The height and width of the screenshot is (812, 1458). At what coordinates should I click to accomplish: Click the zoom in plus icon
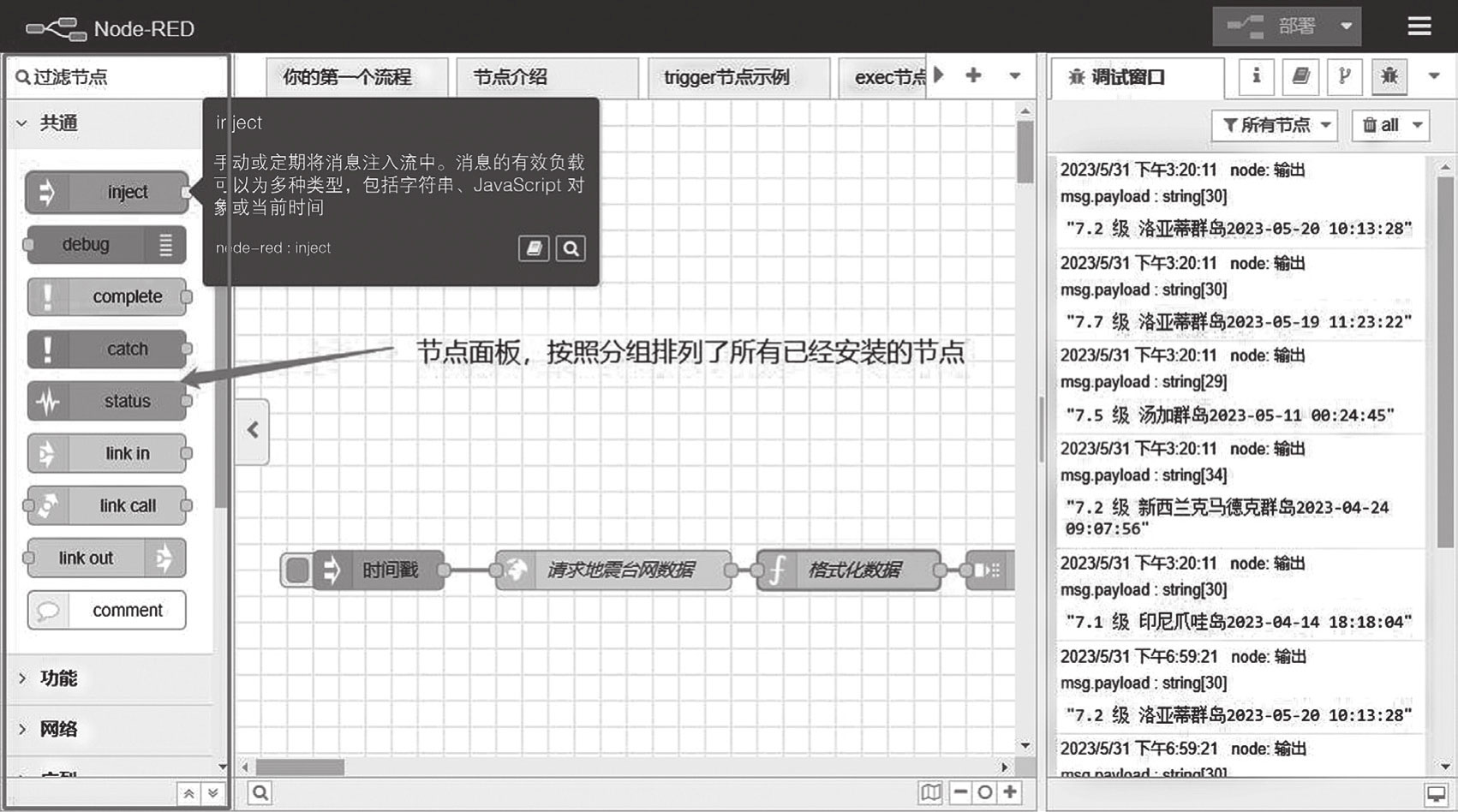pyautogui.click(x=1010, y=792)
